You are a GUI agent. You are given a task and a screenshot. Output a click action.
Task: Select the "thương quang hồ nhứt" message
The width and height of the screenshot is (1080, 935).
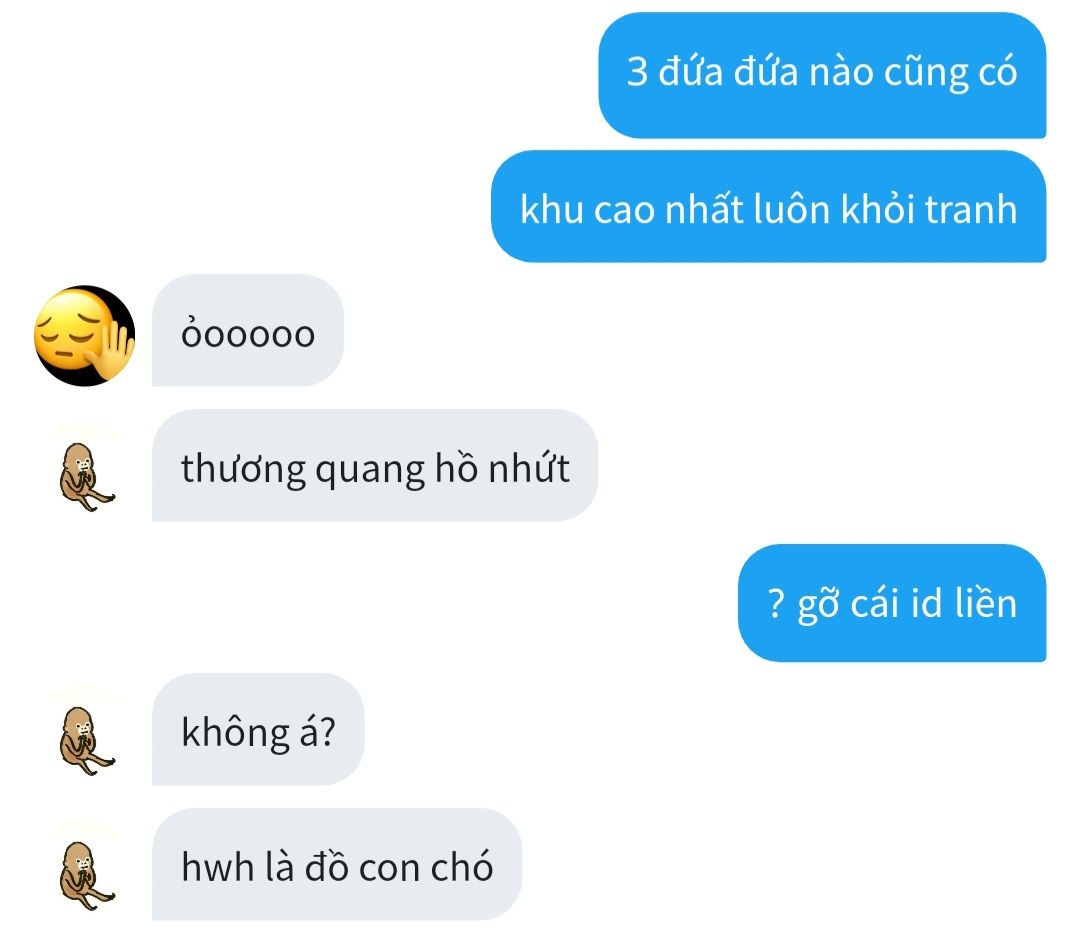(375, 465)
